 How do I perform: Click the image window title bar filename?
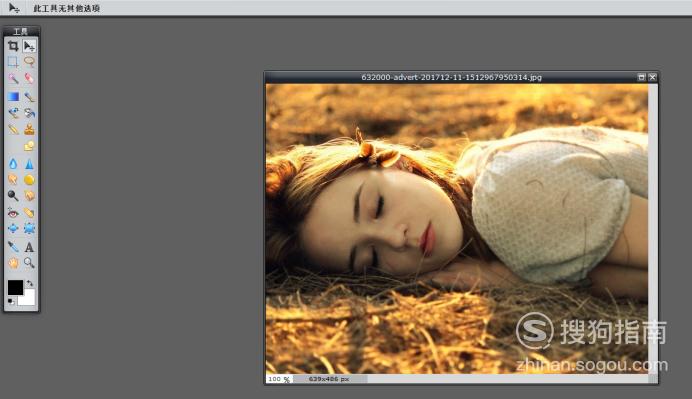[451, 77]
